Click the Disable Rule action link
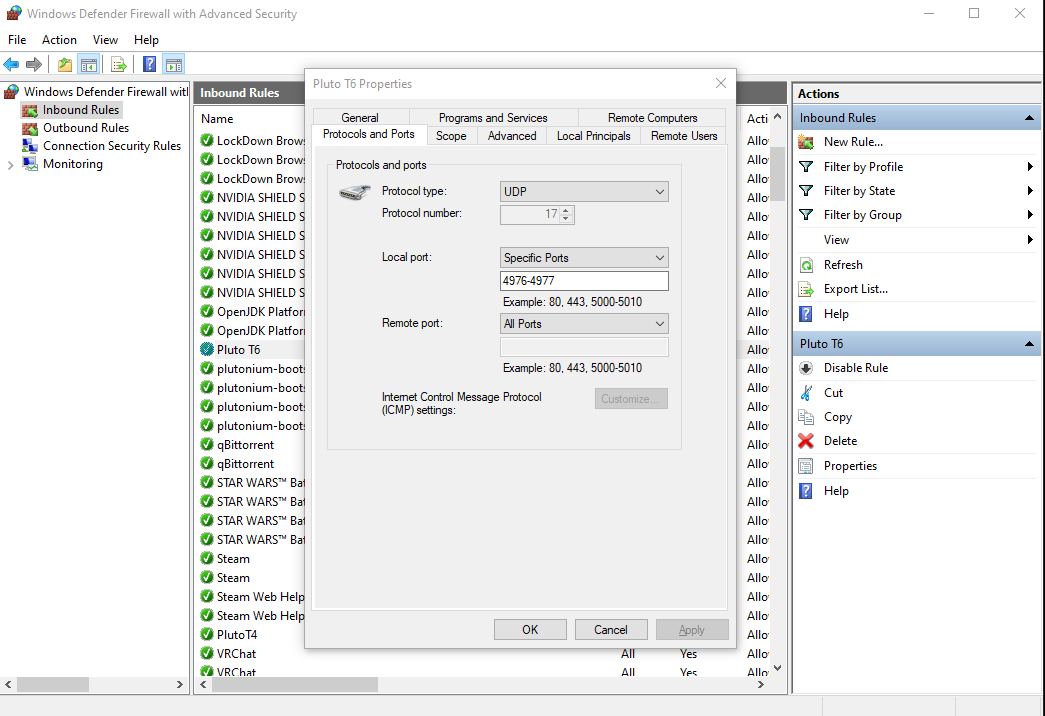 [856, 368]
